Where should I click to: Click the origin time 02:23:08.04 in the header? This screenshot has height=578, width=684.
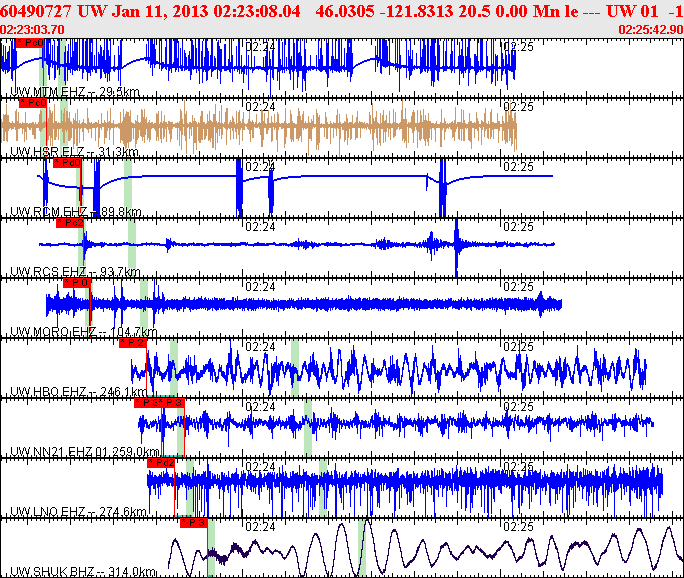(x=257, y=11)
